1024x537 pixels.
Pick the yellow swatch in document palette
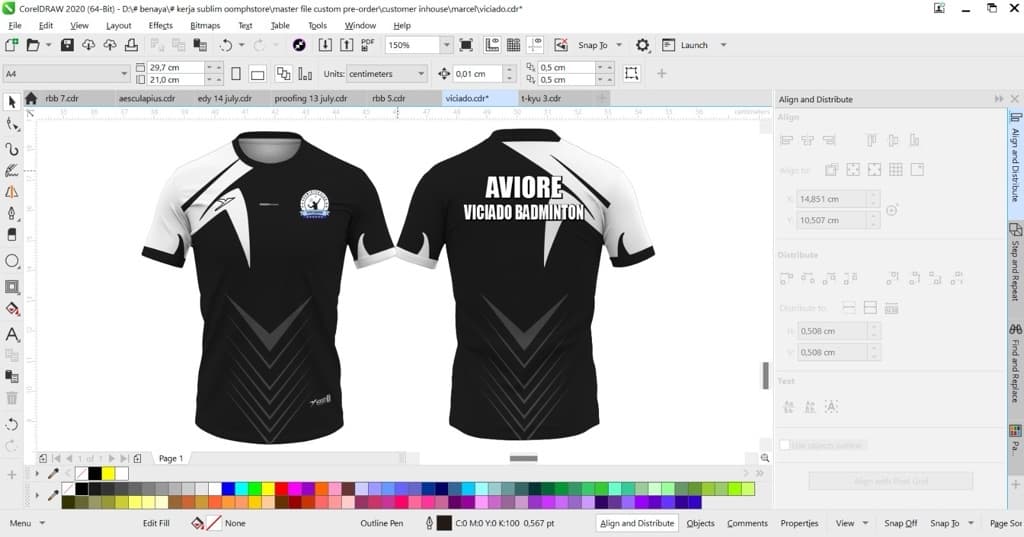pos(108,473)
